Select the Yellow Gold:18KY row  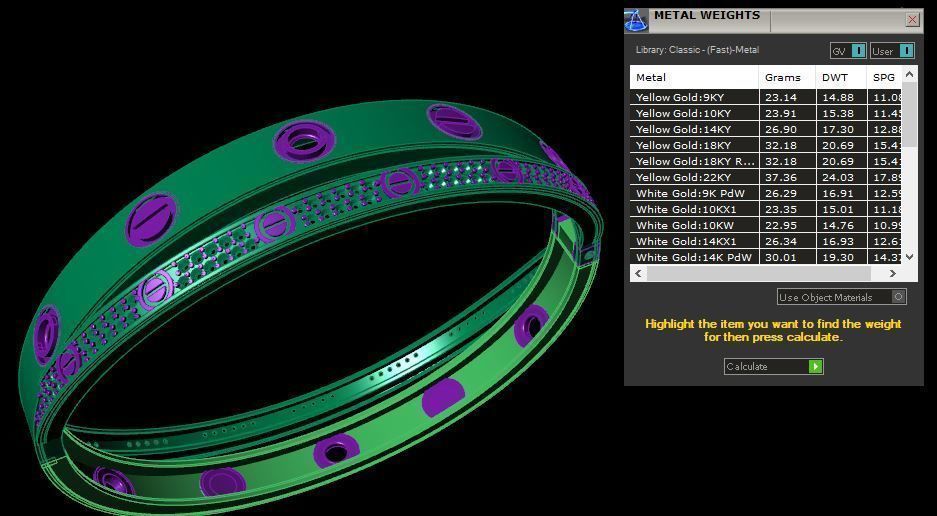click(765, 145)
